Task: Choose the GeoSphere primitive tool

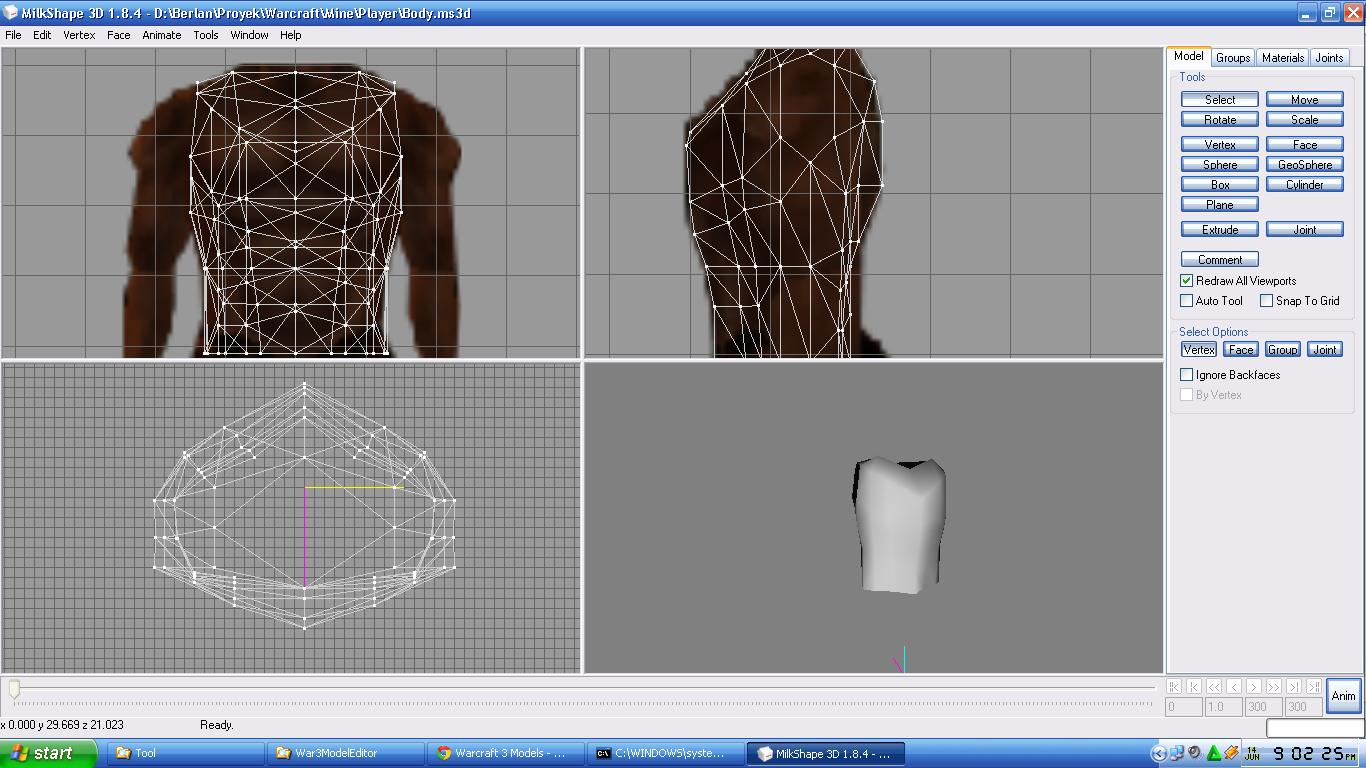Action: pos(1305,165)
